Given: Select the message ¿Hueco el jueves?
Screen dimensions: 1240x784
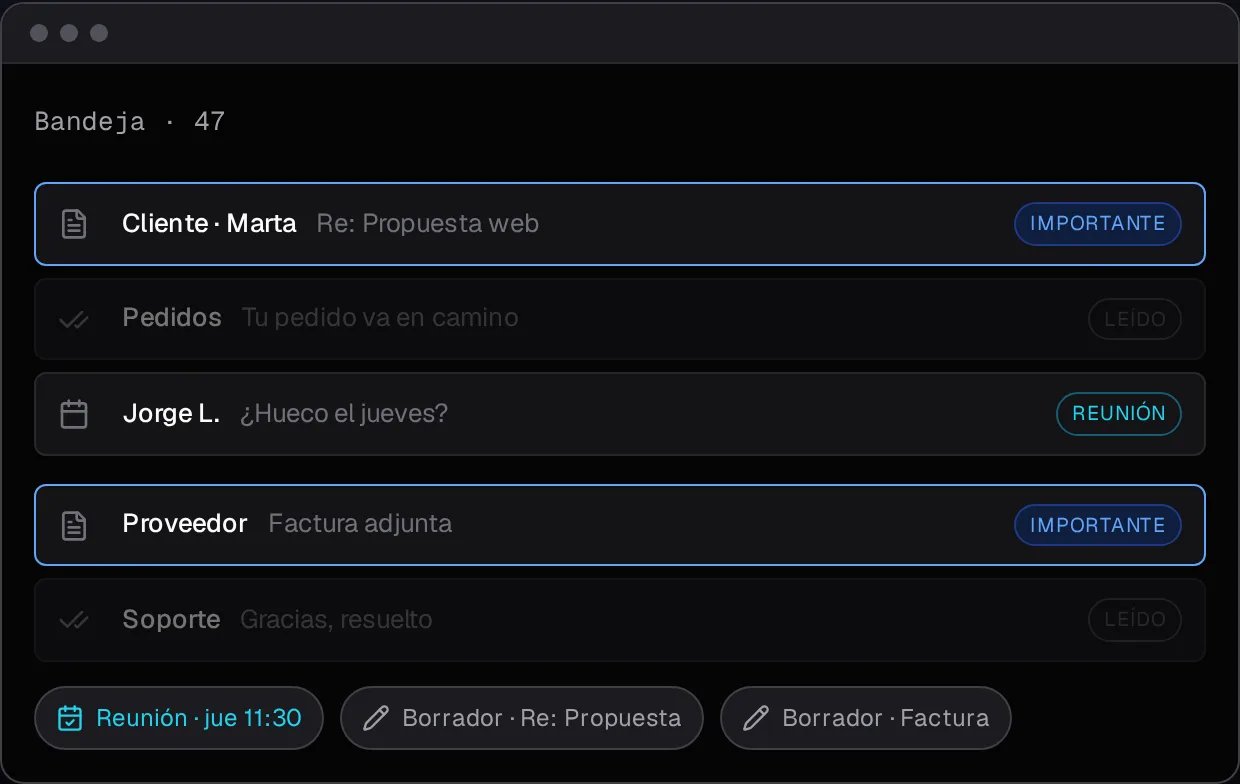Looking at the screenshot, I should pyautogui.click(x=344, y=413).
